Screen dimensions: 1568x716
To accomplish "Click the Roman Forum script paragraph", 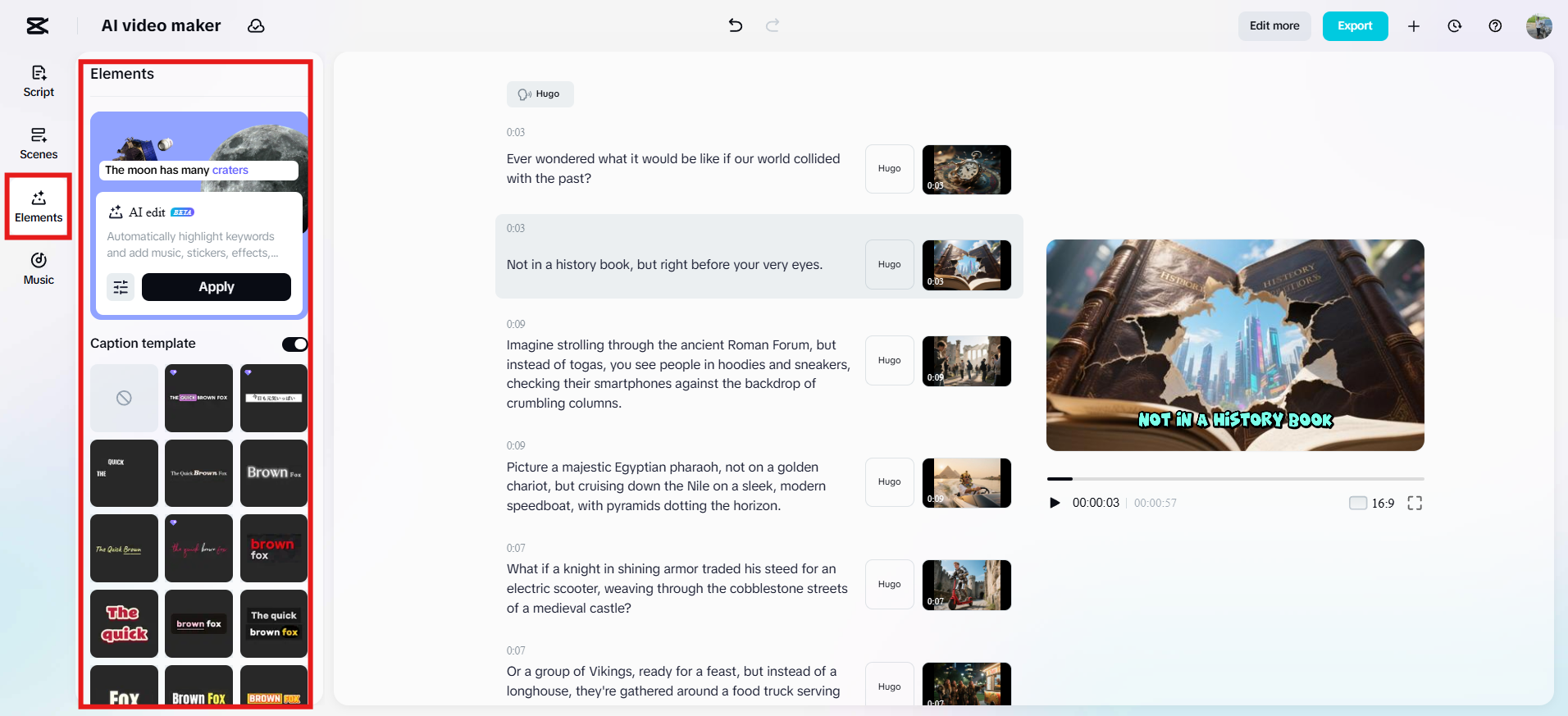I will coord(678,374).
